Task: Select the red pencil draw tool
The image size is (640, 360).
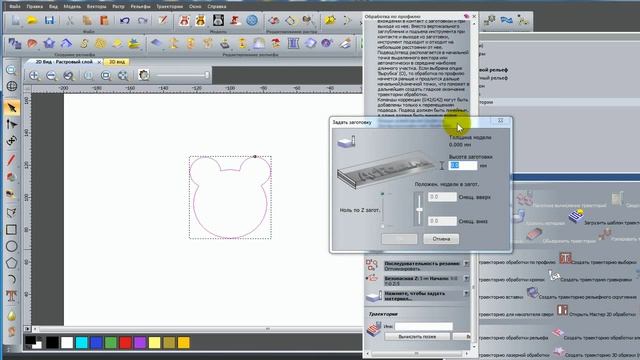Action: (11, 160)
